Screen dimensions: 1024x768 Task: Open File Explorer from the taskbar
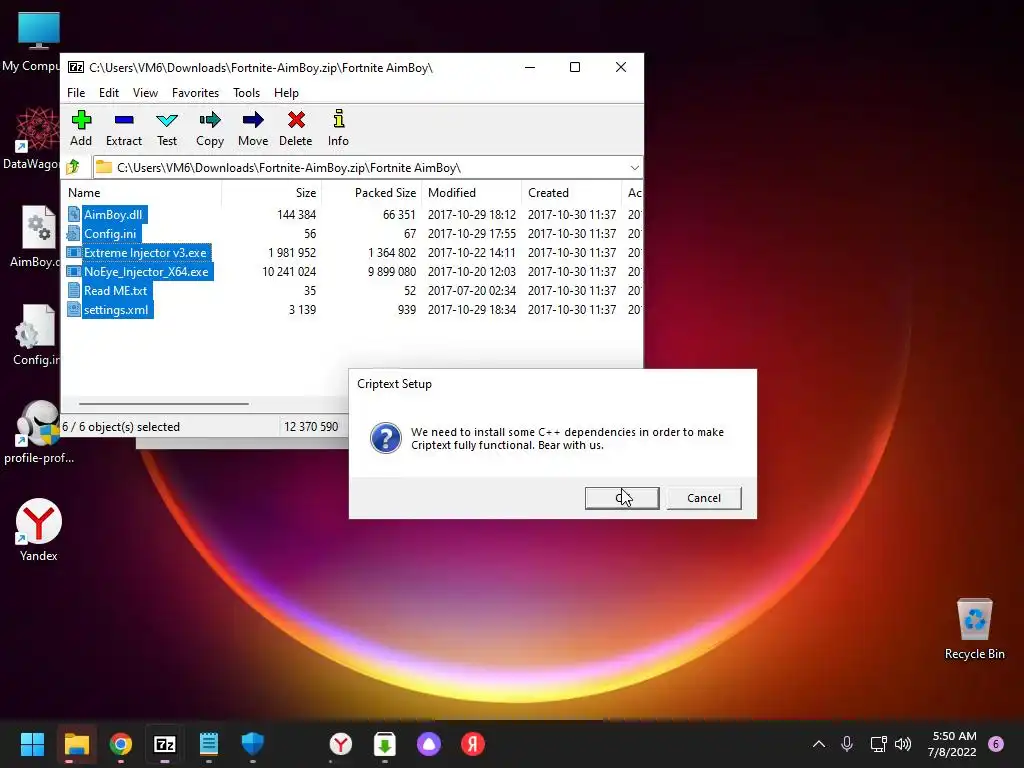[76, 744]
